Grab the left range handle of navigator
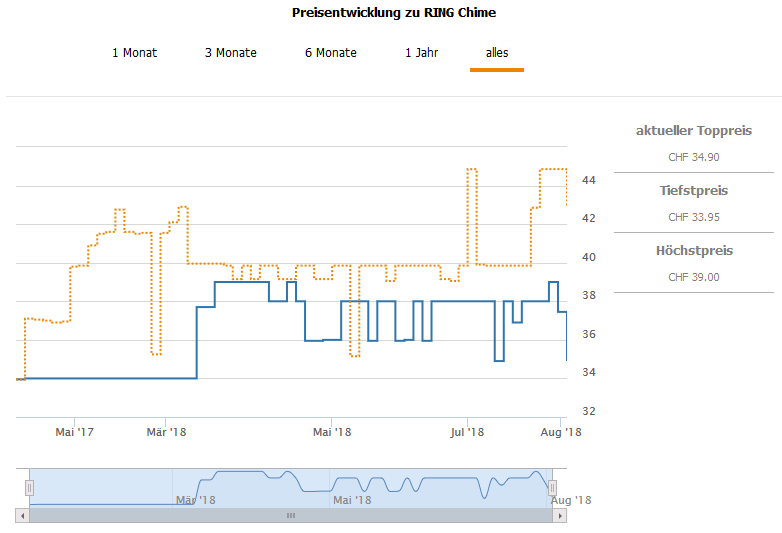The width and height of the screenshot is (782, 533). pos(29,488)
